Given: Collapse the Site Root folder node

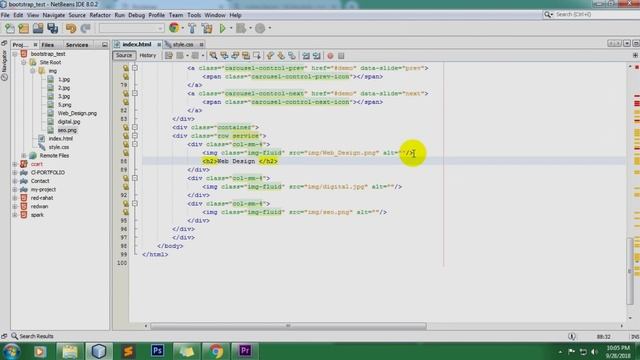Looking at the screenshot, I should pos(24,62).
